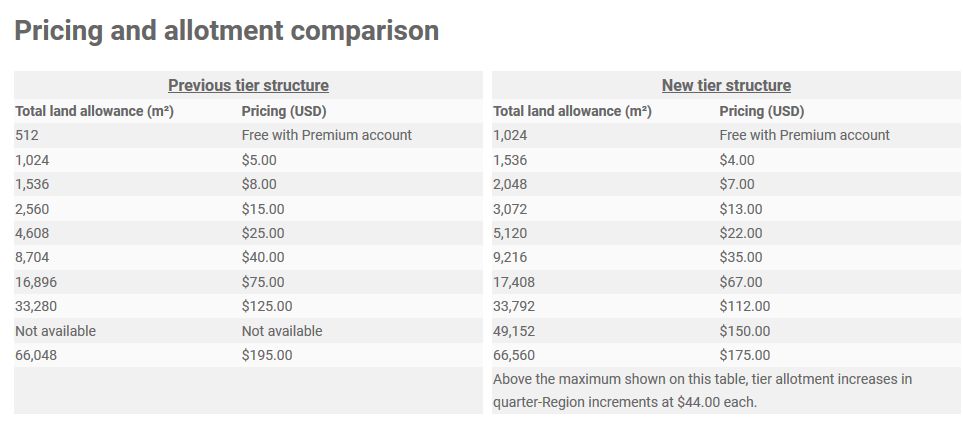963x421 pixels.
Task: Click the $4.00 price cell
Action: [x=737, y=159]
